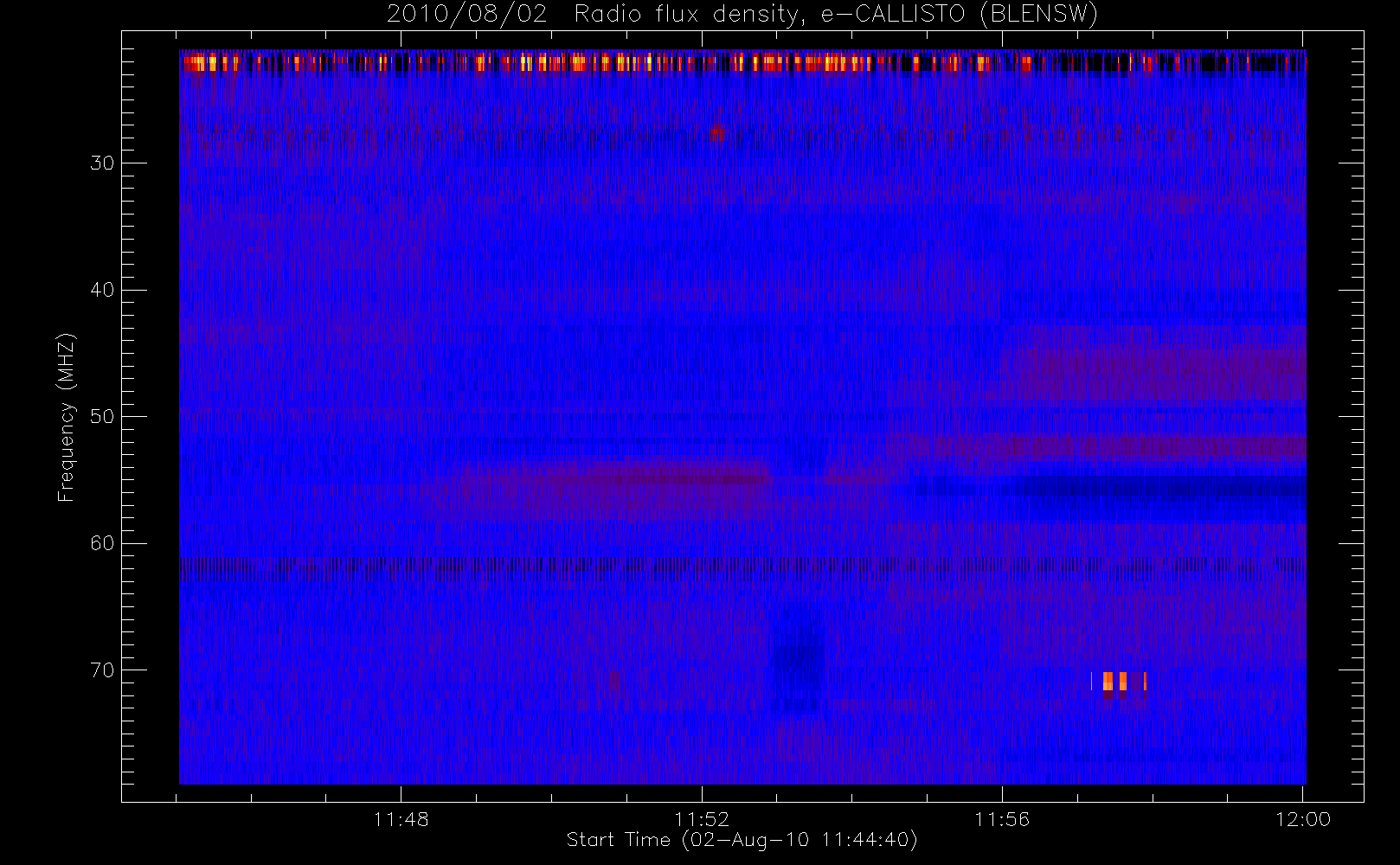
Task: Click the small red spot near 28 MHz
Action: [x=716, y=134]
